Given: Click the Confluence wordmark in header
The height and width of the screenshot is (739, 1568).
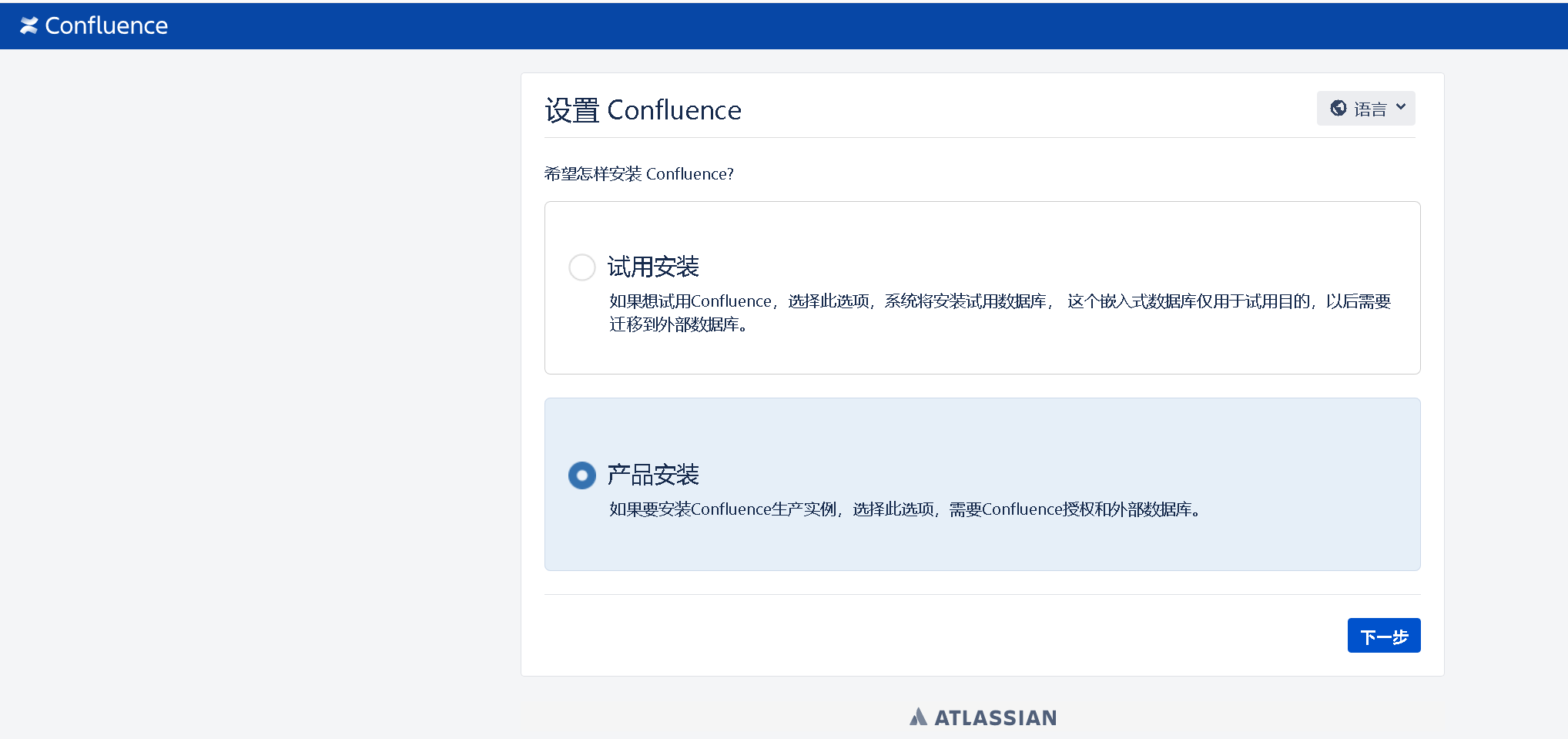Looking at the screenshot, I should (106, 25).
